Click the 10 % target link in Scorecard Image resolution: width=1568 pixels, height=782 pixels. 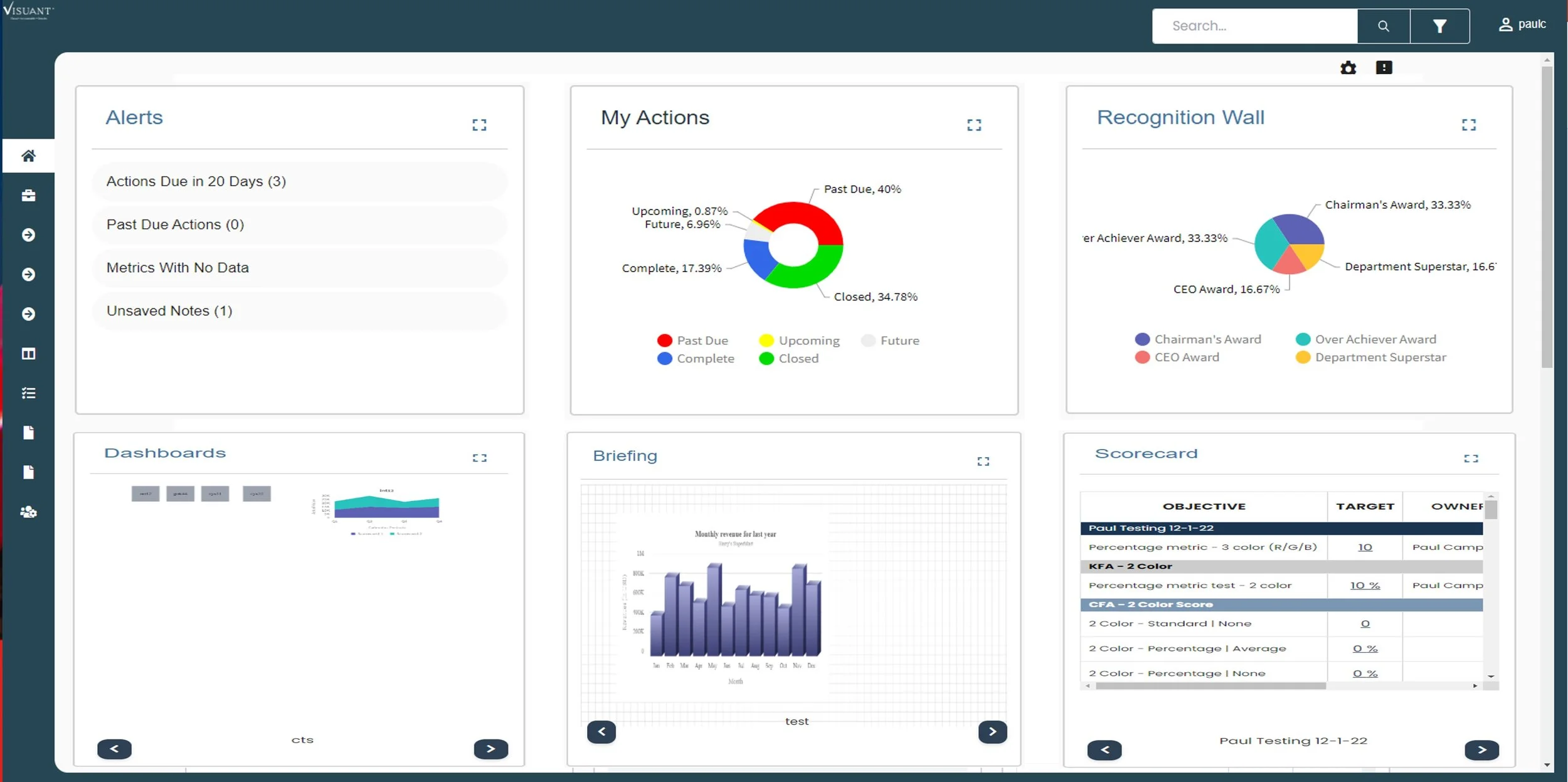(x=1365, y=585)
